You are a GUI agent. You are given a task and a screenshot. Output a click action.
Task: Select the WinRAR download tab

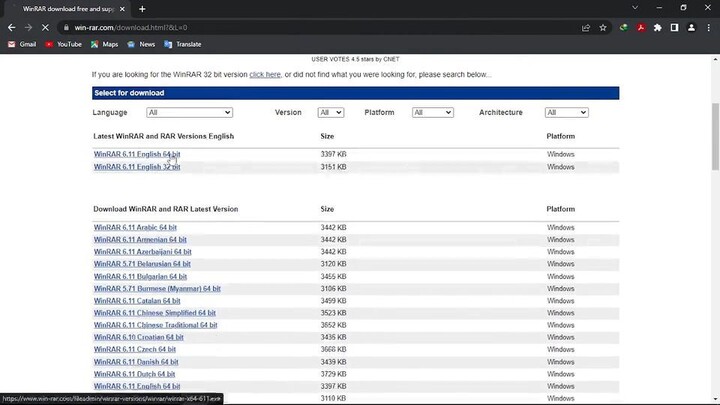(69, 9)
